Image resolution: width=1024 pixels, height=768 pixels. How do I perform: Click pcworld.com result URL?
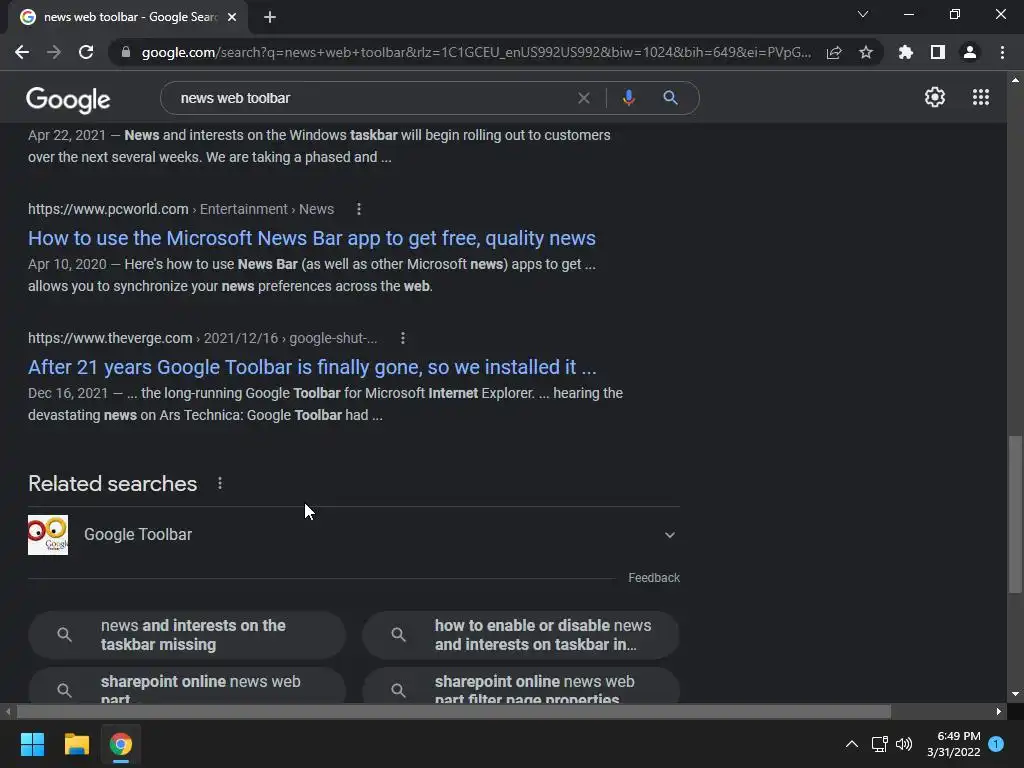(x=181, y=209)
